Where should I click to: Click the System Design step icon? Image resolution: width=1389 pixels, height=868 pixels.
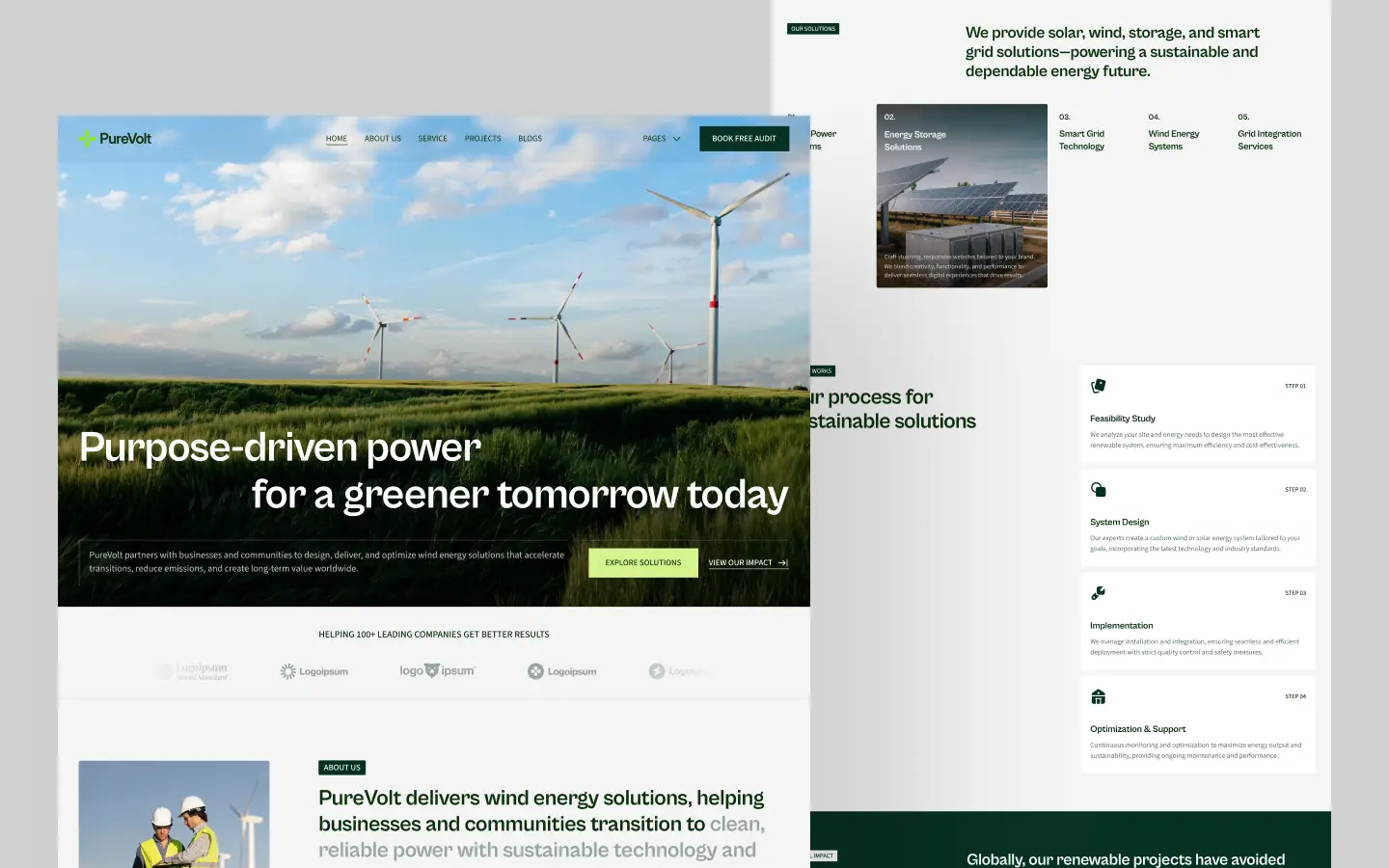coord(1098,490)
